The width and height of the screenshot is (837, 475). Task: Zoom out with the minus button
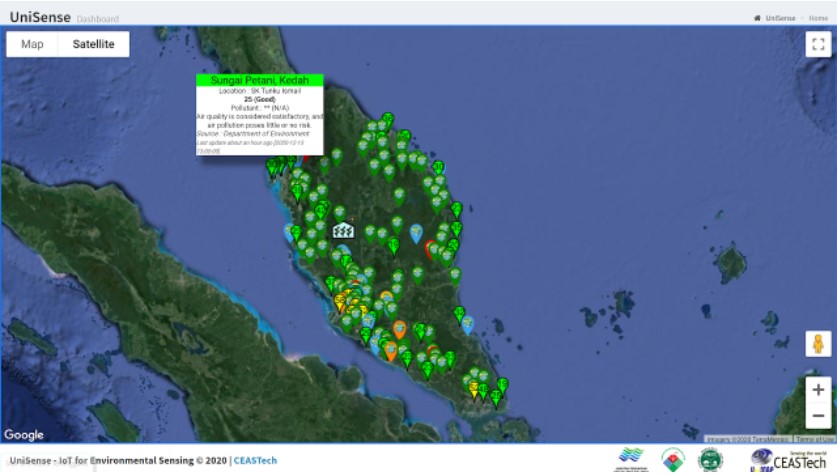coord(818,416)
